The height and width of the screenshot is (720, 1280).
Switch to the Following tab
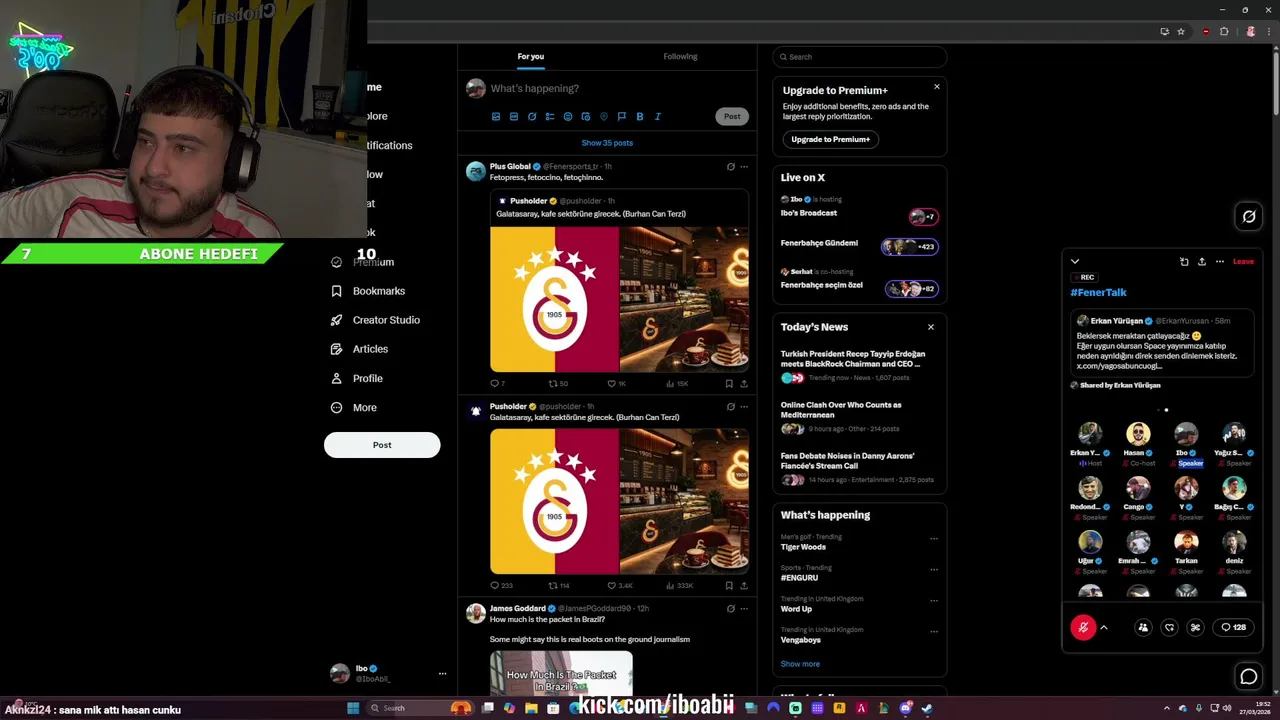pyautogui.click(x=680, y=56)
